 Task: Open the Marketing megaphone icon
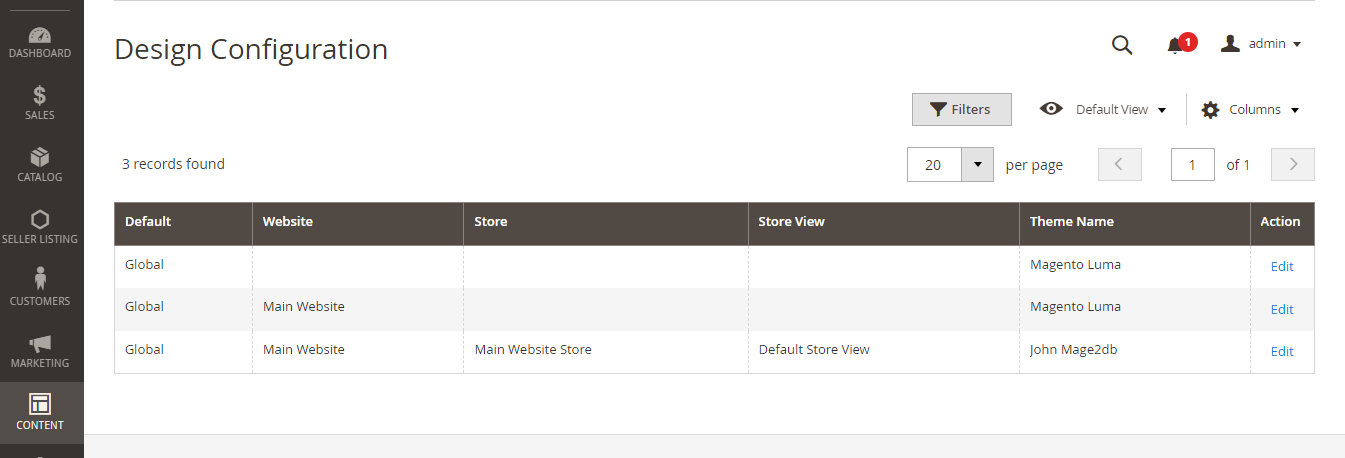[x=40, y=343]
